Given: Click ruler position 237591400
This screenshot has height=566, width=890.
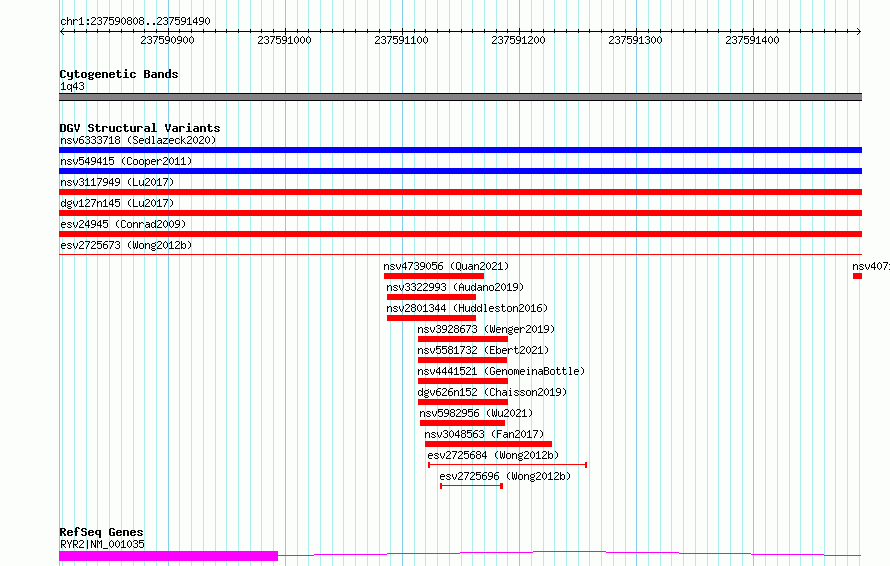Looking at the screenshot, I should 753,40.
